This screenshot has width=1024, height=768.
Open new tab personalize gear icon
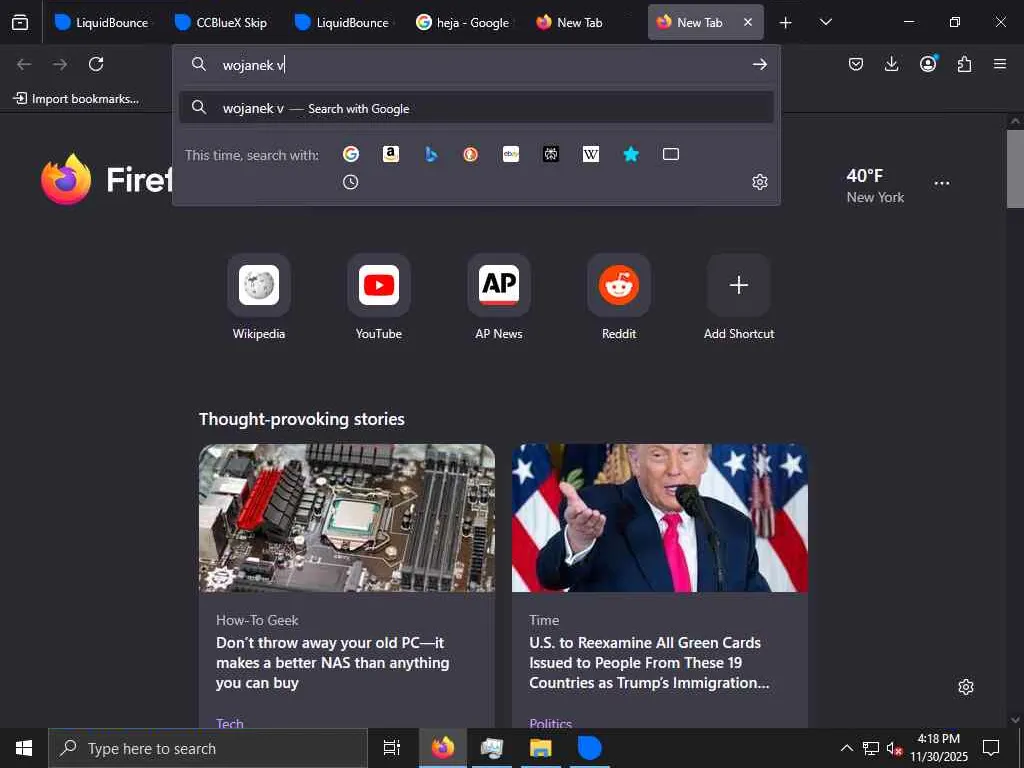pyautogui.click(x=966, y=687)
